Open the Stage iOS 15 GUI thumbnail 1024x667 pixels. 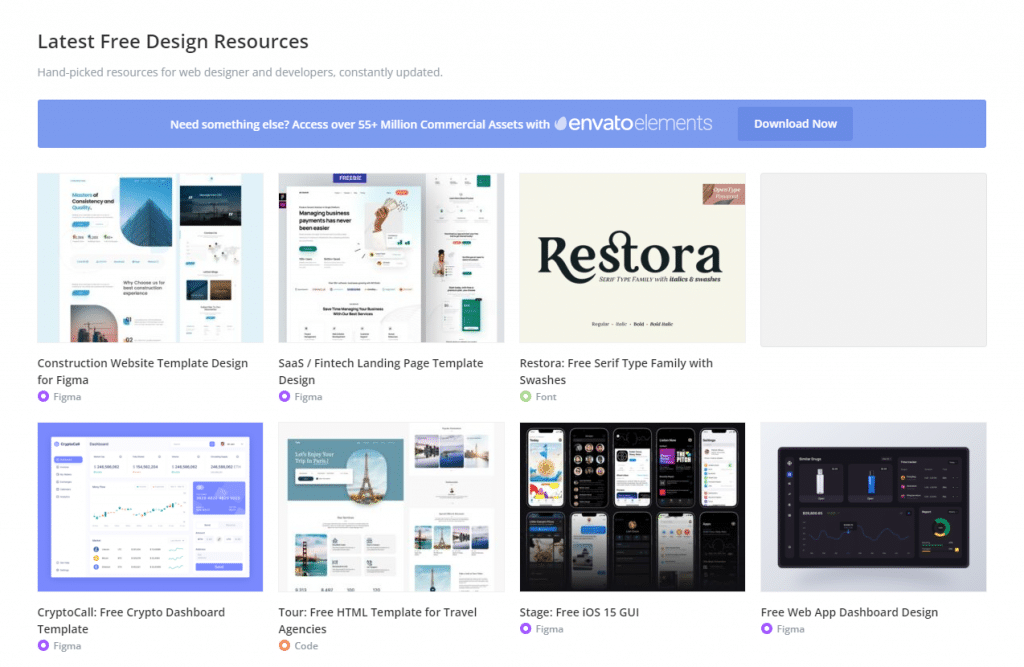click(632, 507)
